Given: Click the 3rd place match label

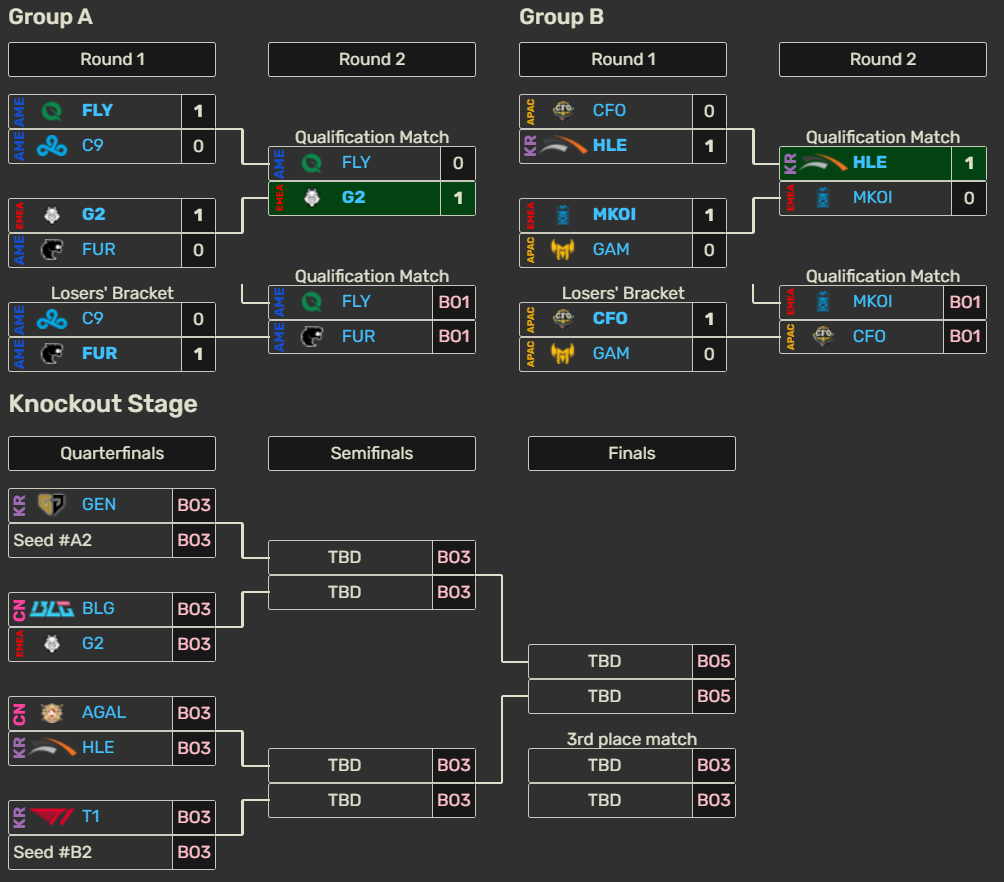Looking at the screenshot, I should click(632, 739).
